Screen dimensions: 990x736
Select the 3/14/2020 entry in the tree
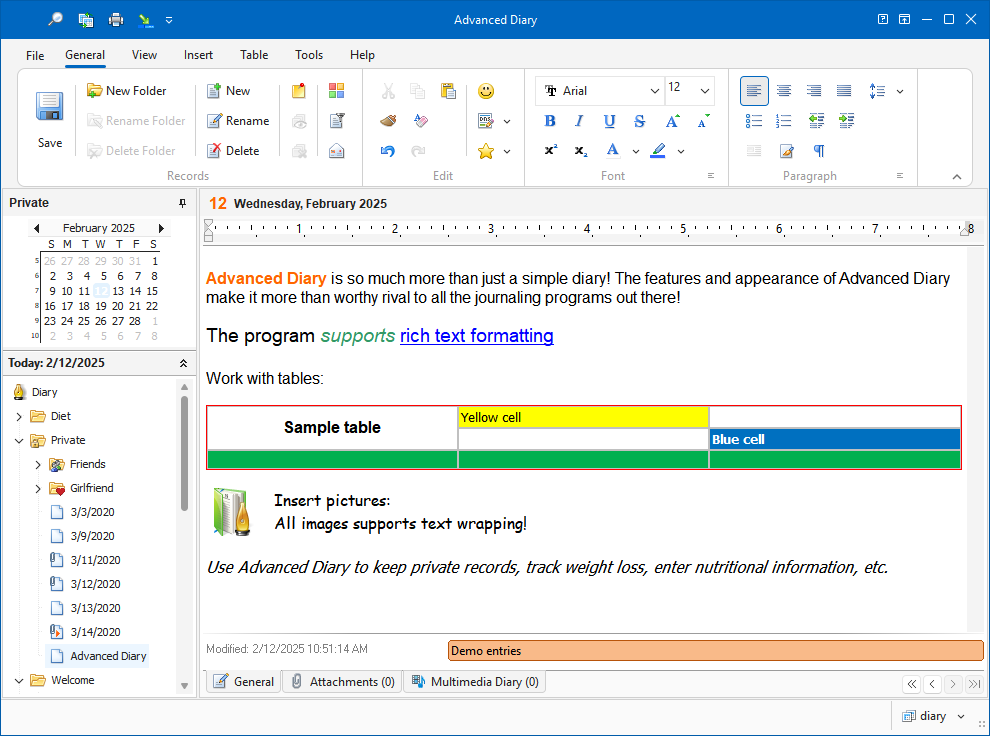[x=95, y=632]
